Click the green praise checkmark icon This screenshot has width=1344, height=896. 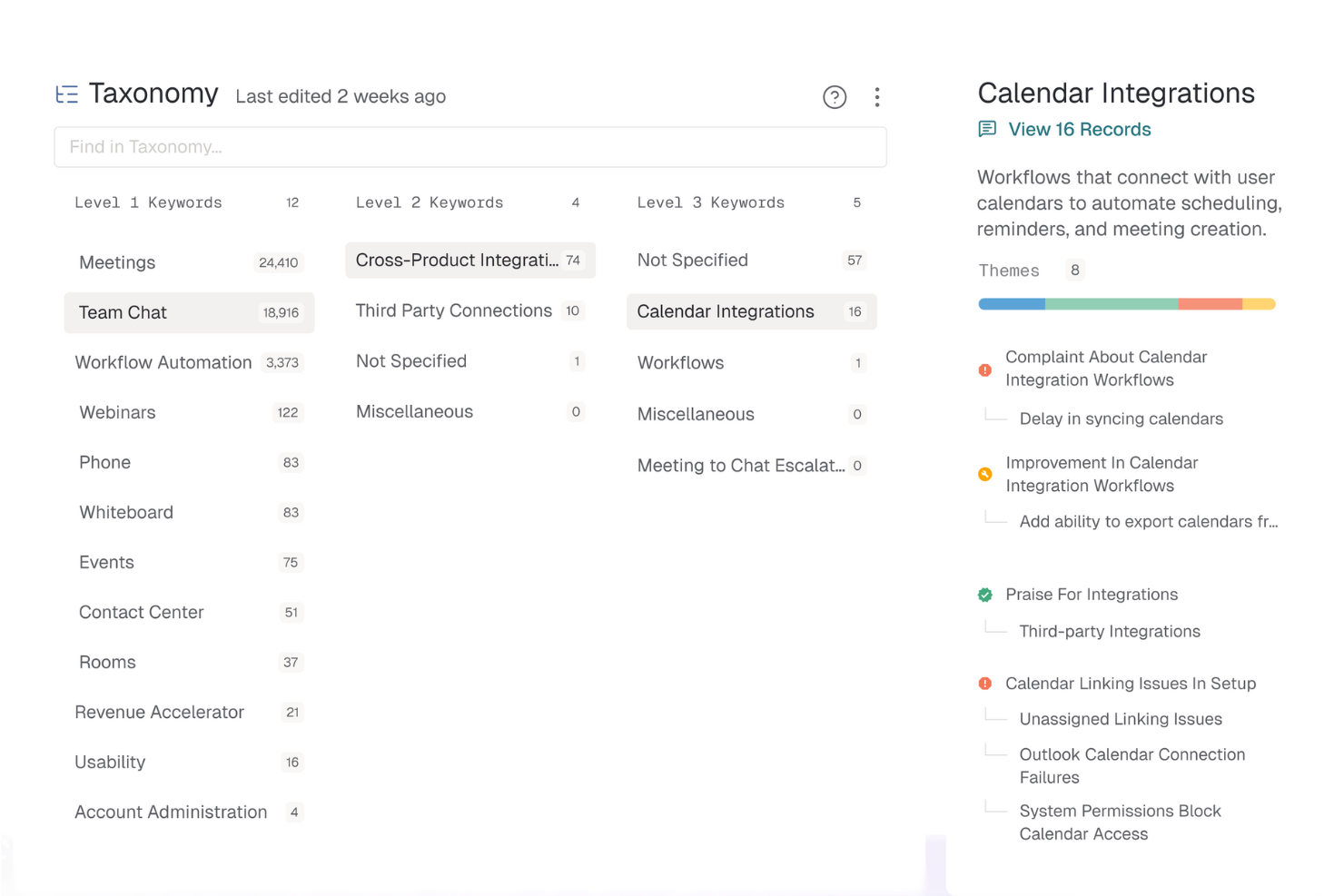click(985, 595)
